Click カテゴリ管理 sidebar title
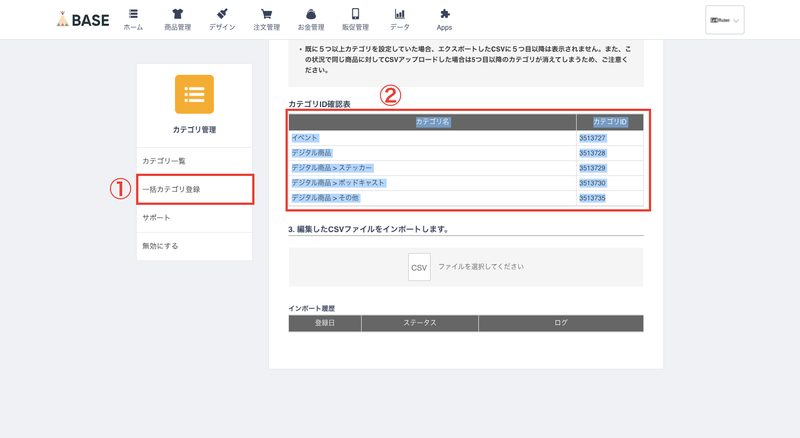The image size is (800, 438). pos(194,130)
